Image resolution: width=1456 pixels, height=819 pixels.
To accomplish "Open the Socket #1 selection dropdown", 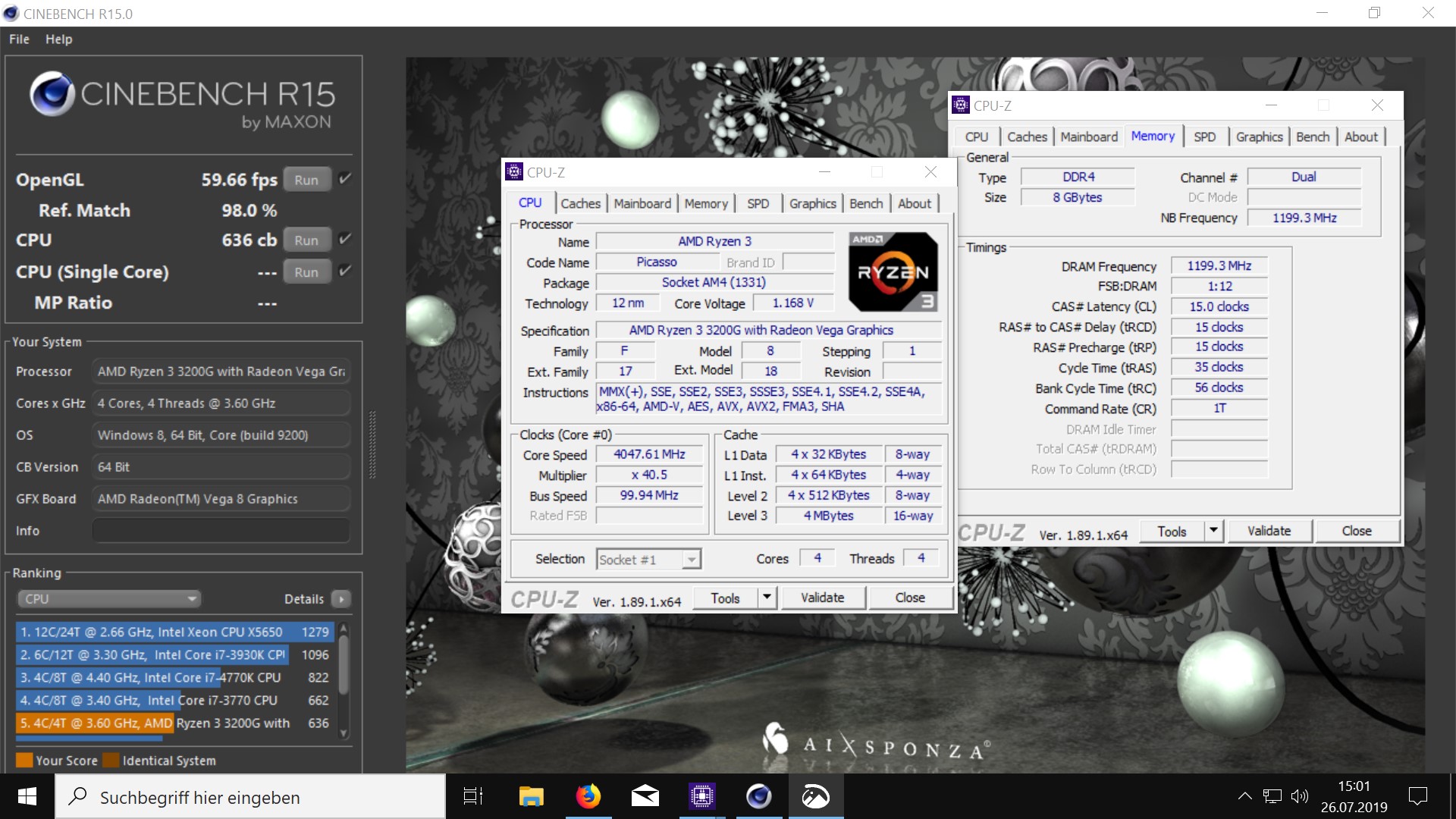I will (648, 560).
